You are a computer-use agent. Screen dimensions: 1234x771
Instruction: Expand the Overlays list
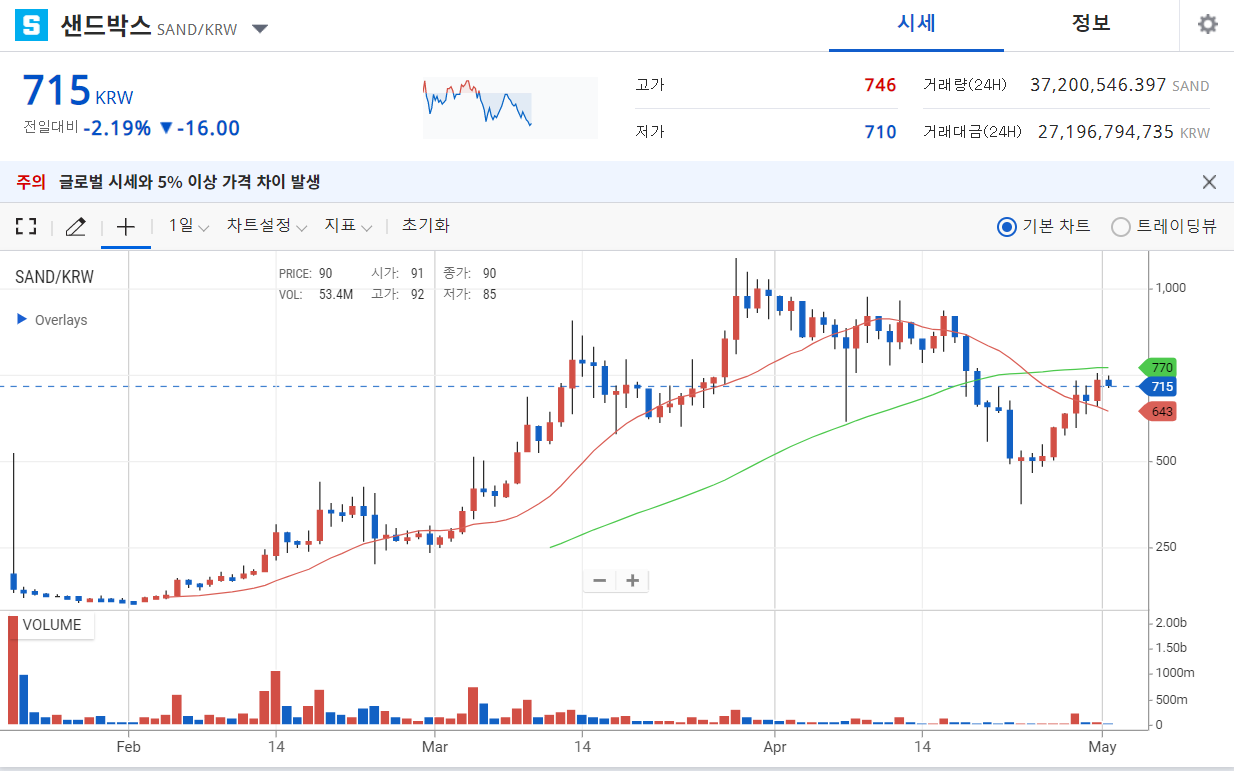pyautogui.click(x=52, y=320)
